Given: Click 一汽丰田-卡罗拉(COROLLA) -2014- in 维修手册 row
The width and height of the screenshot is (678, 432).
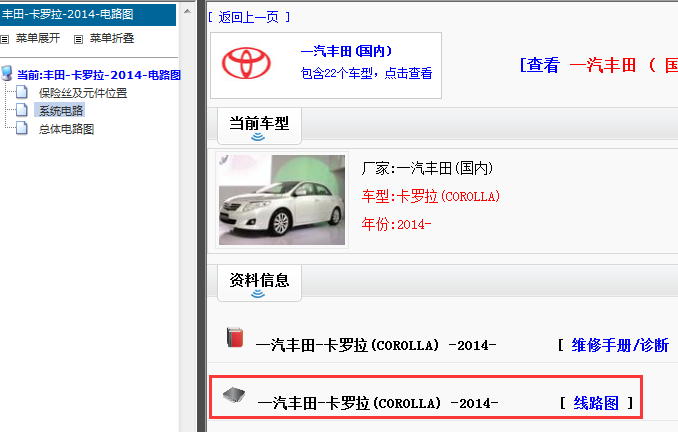Looking at the screenshot, I should [x=376, y=345].
